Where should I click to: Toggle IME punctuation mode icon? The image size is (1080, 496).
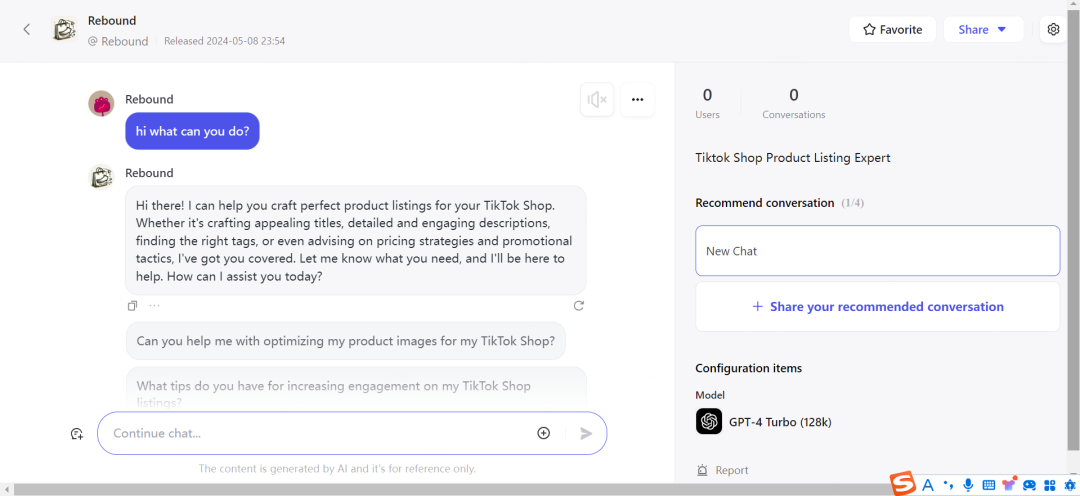[948, 485]
